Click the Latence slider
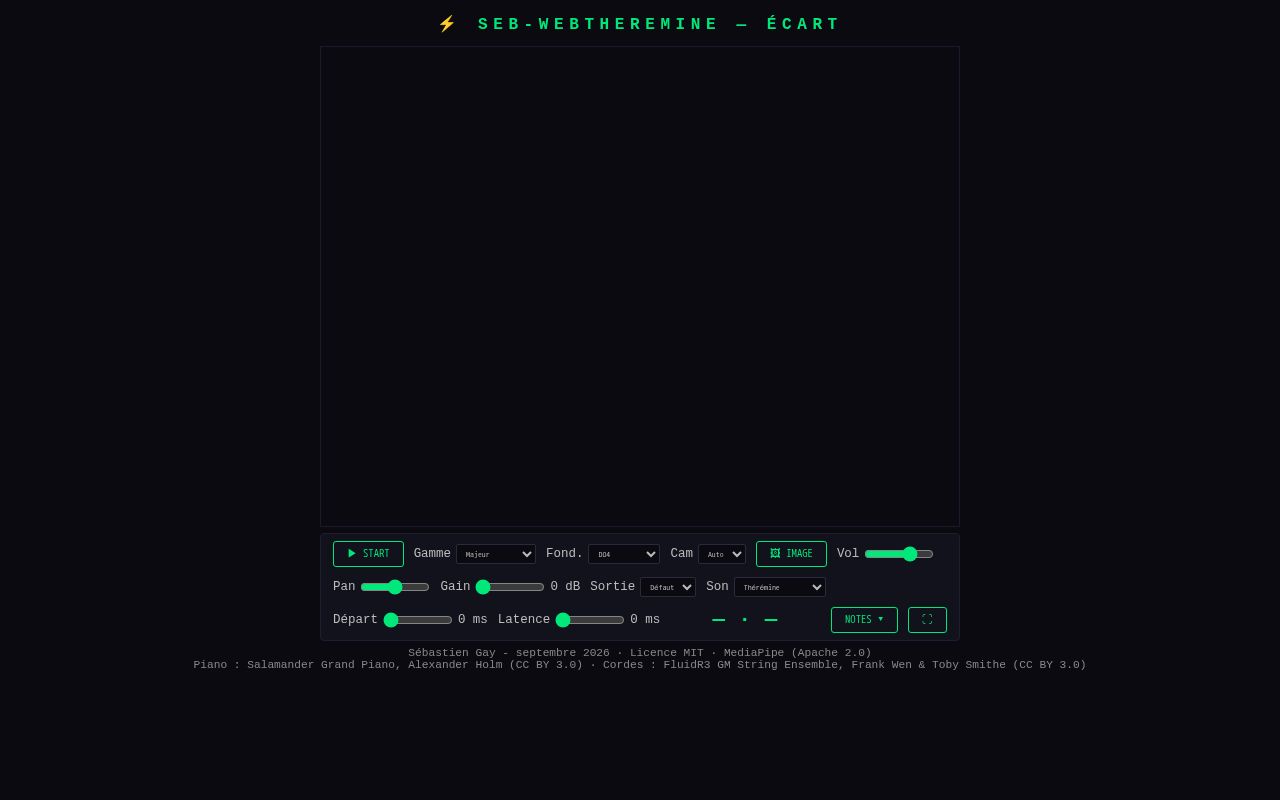The image size is (1280, 800). [590, 620]
